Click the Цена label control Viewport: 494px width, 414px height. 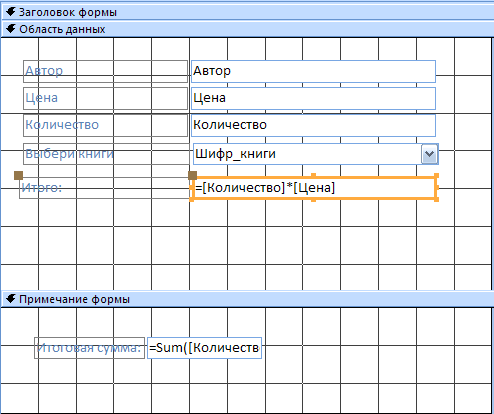point(105,98)
